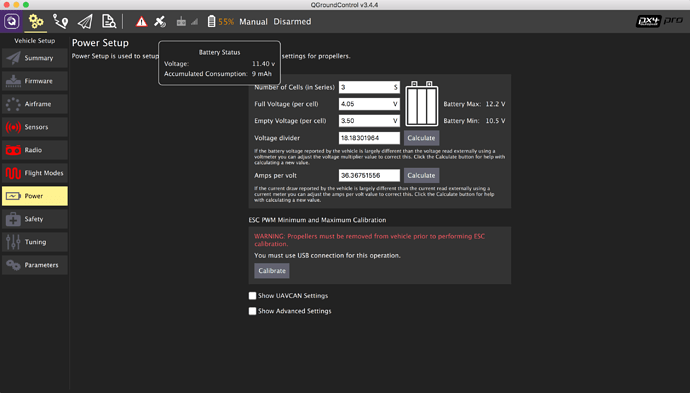Click the 11.40 v voltage reading

(263, 64)
